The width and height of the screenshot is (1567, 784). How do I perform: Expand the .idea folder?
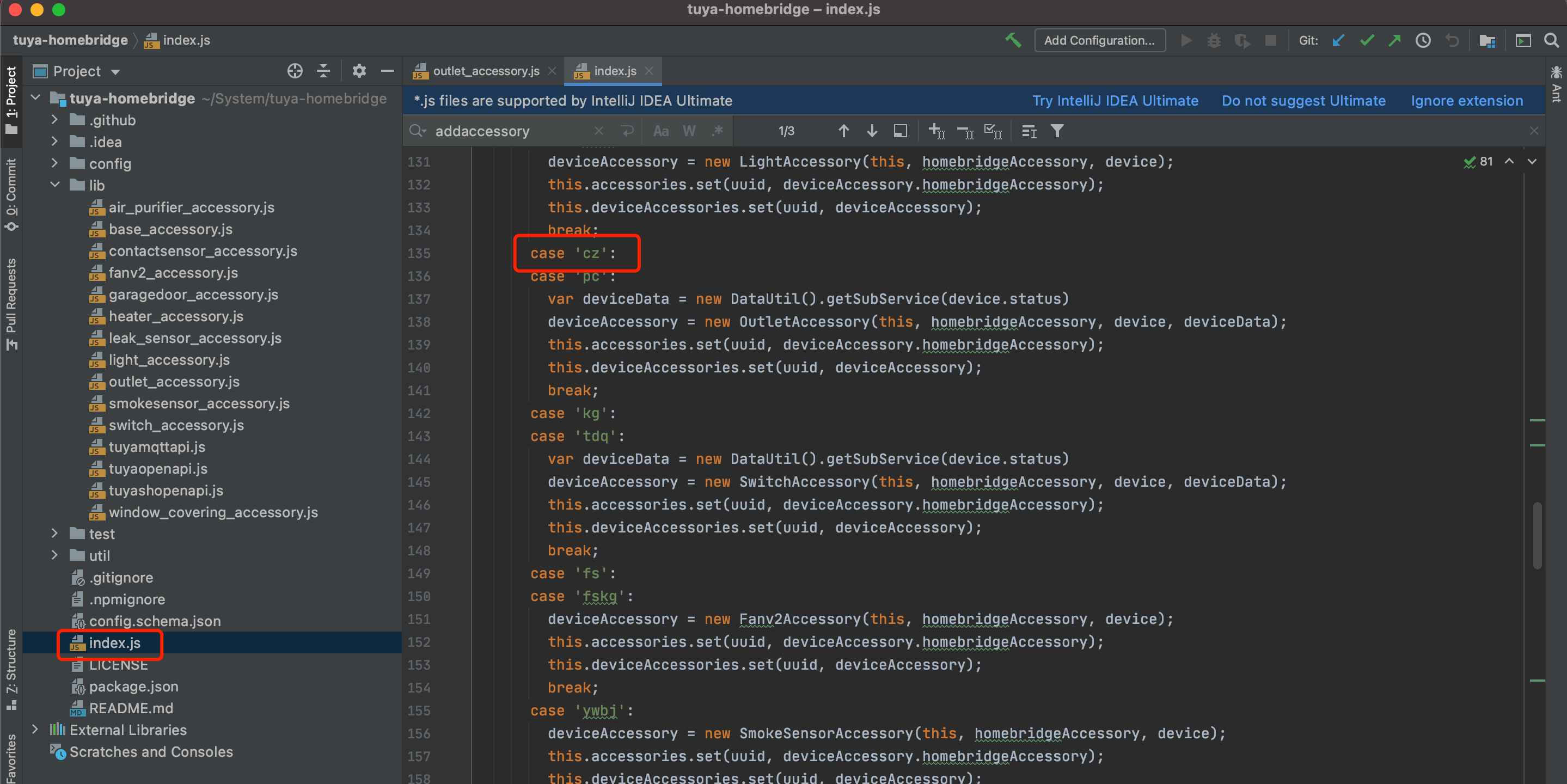pyautogui.click(x=55, y=142)
